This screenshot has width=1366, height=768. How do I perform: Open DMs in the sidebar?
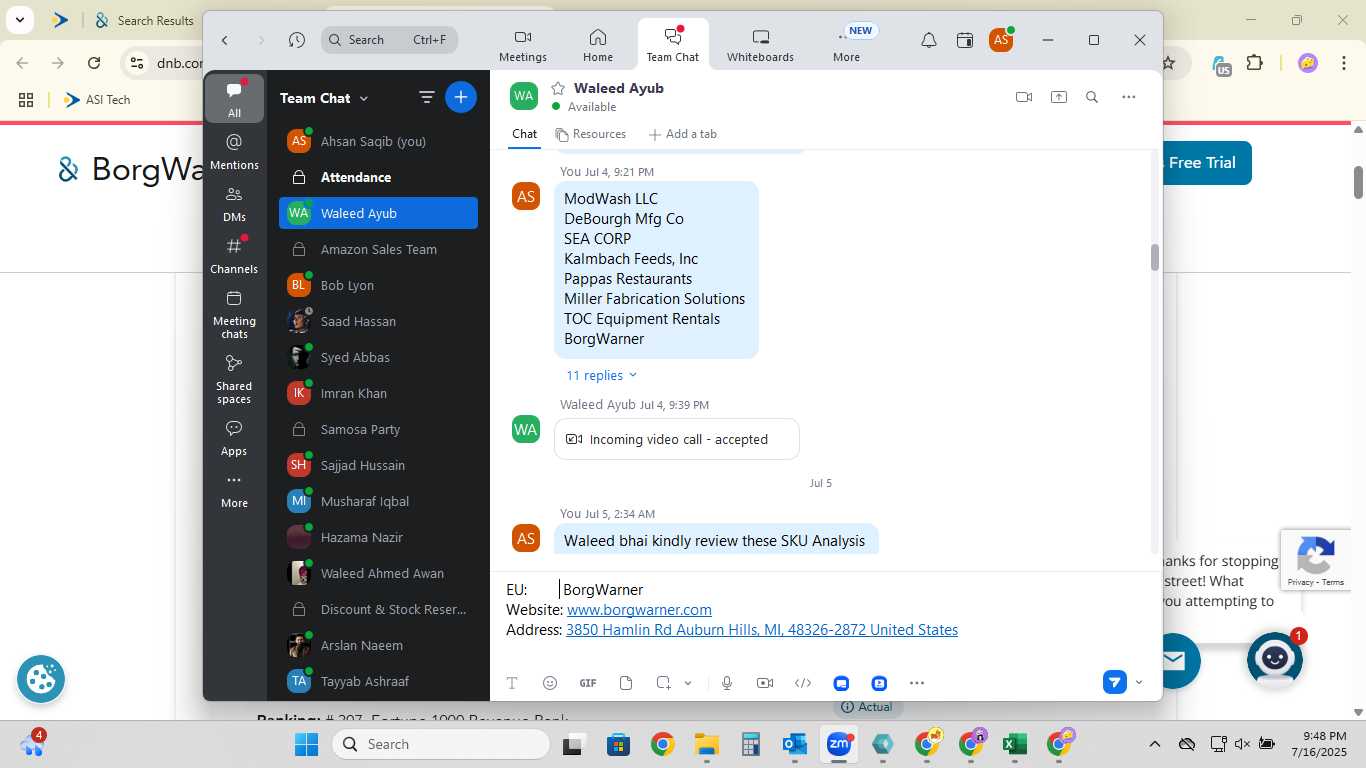tap(234, 203)
